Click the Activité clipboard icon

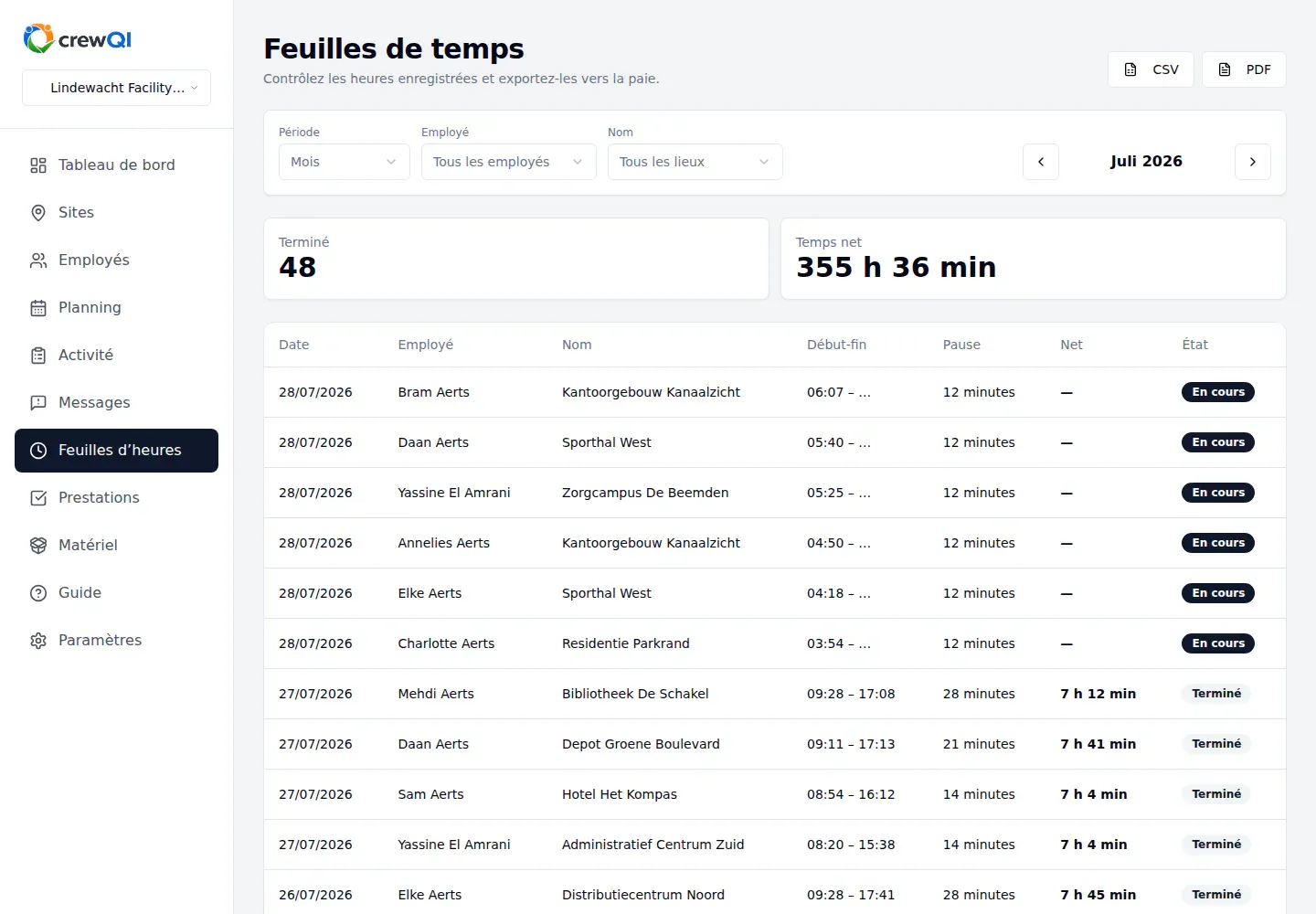(38, 356)
